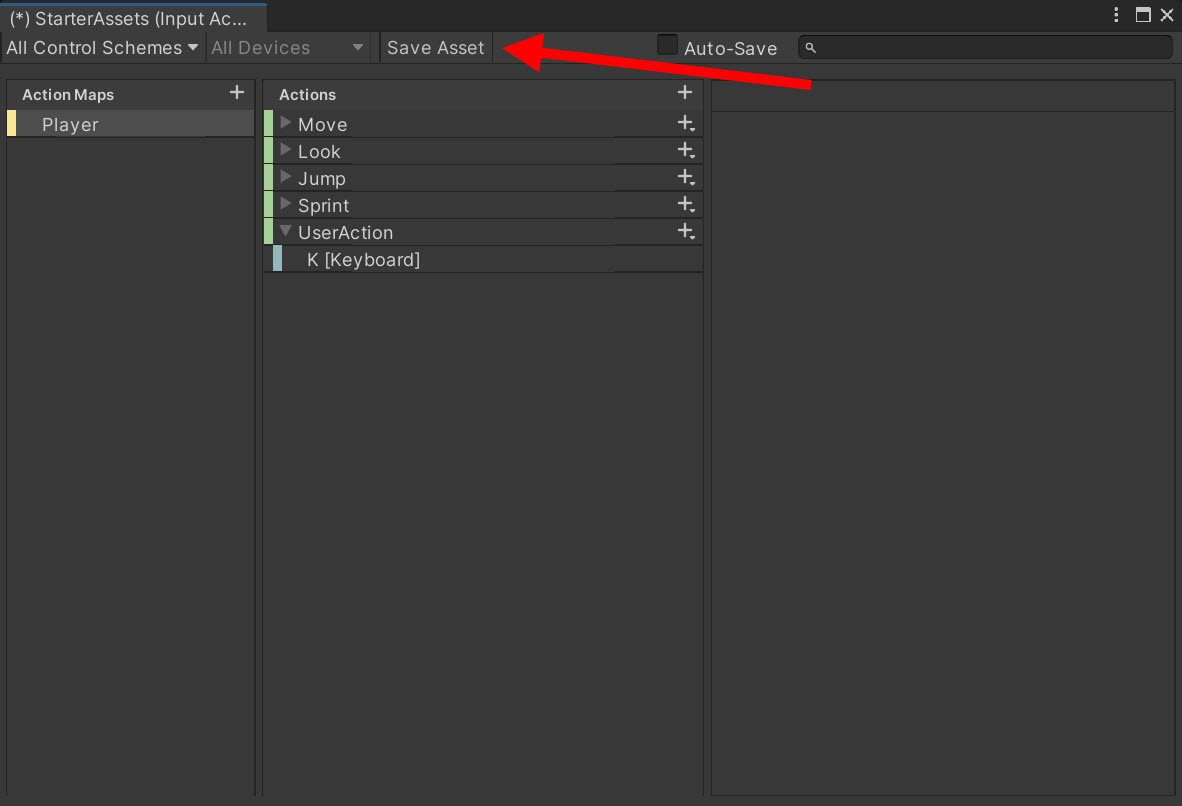1182x806 pixels.
Task: Select the Jump action row
Action: tap(483, 178)
